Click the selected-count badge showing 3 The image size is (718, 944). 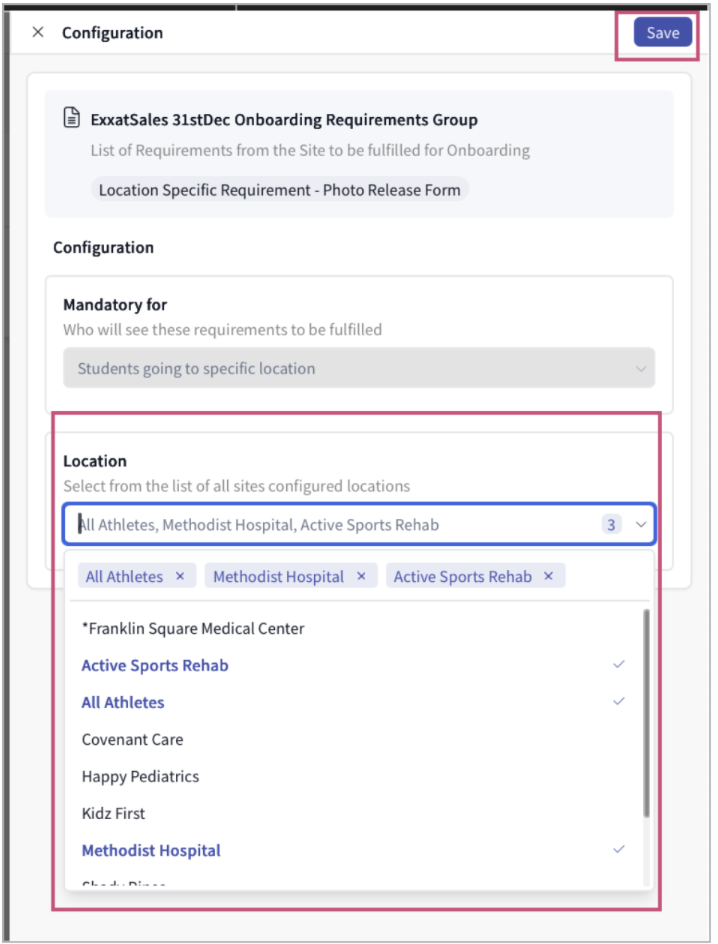pos(611,524)
